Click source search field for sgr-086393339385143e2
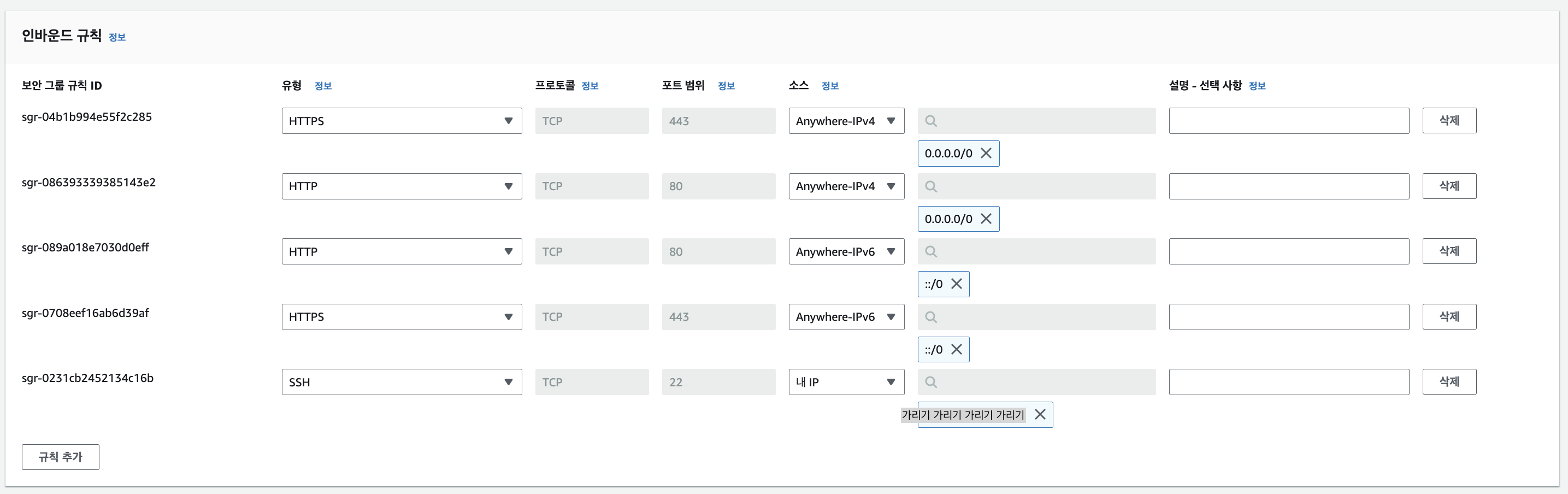The image size is (1568, 494). coord(1036,186)
